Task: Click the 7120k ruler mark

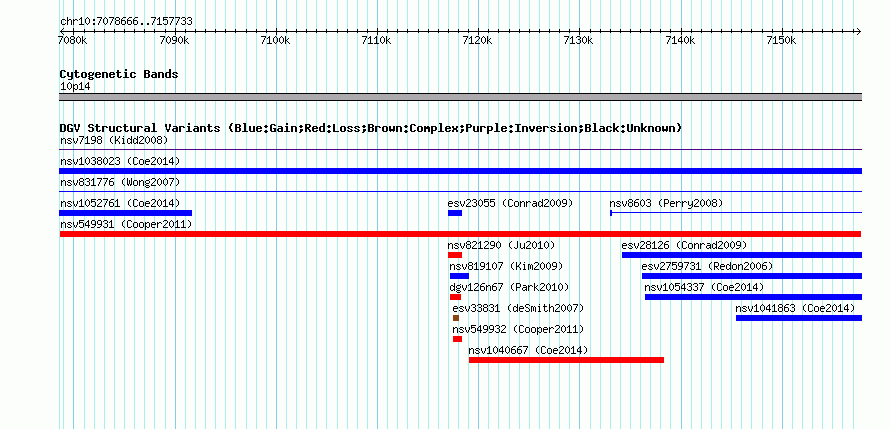Action: click(477, 41)
